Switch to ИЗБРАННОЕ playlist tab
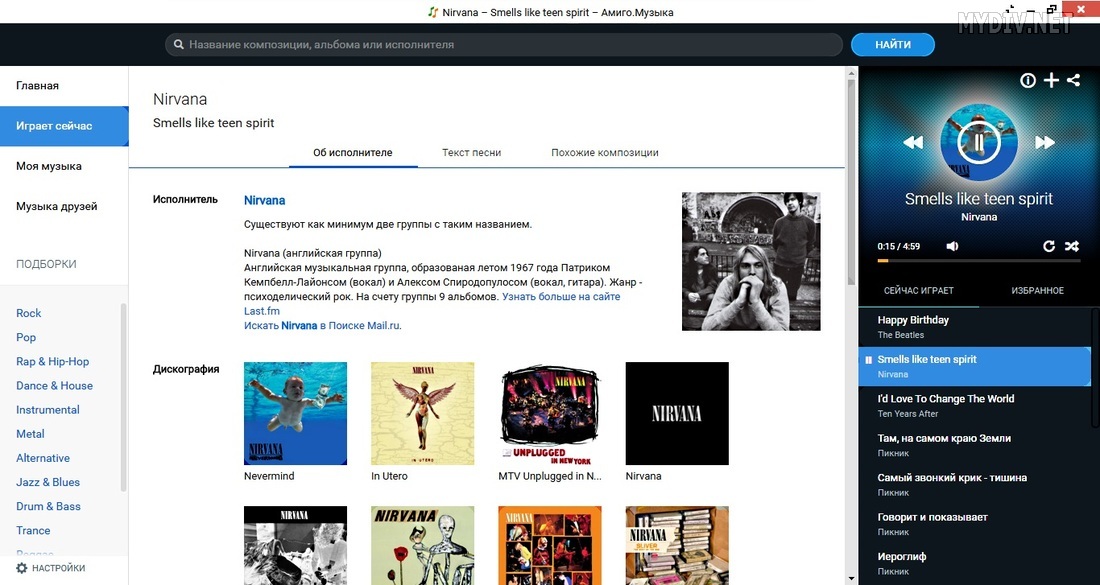Viewport: 1100px width, 585px height. (x=1038, y=290)
